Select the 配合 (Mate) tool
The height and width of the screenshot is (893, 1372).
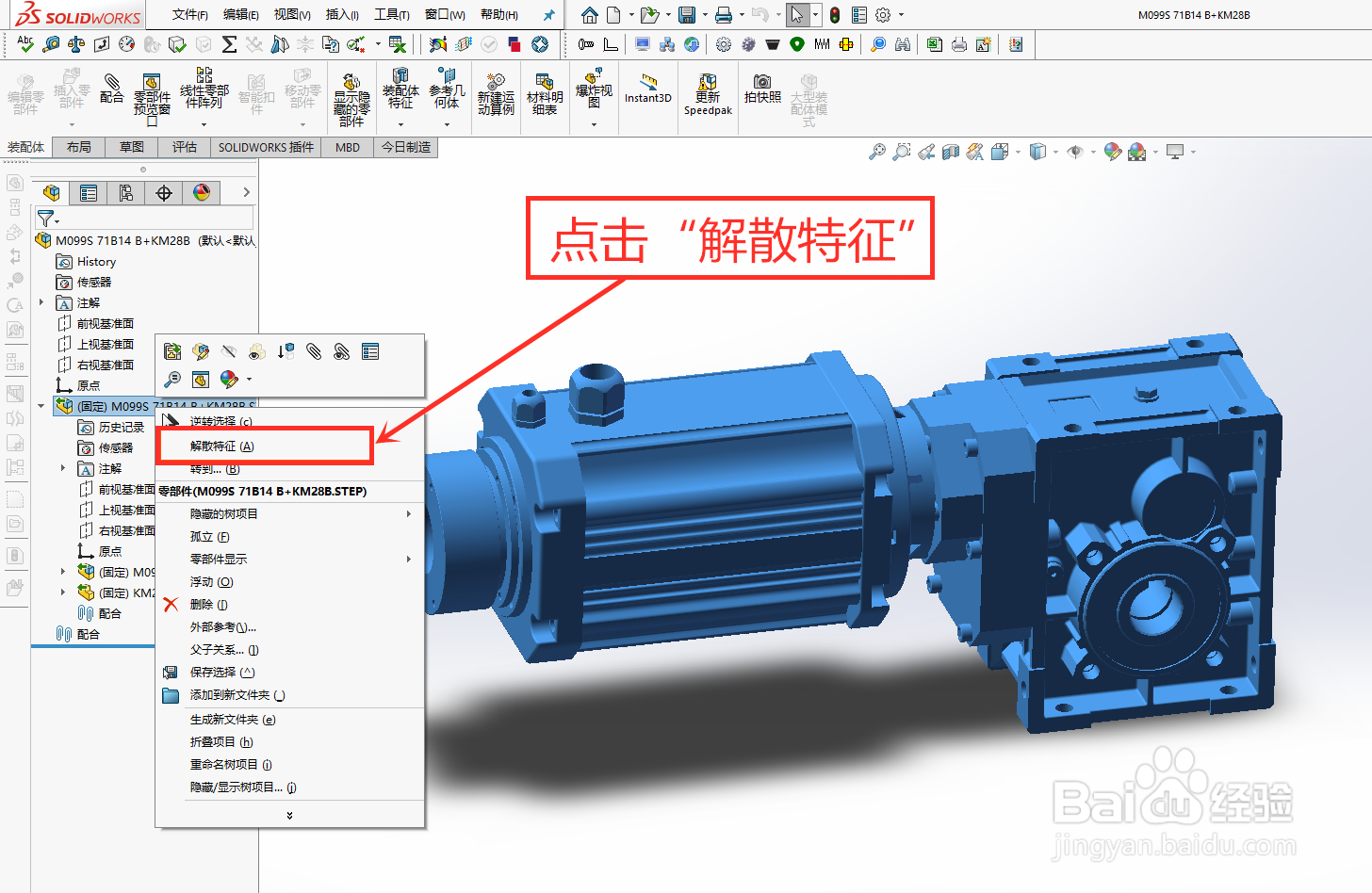point(112,91)
